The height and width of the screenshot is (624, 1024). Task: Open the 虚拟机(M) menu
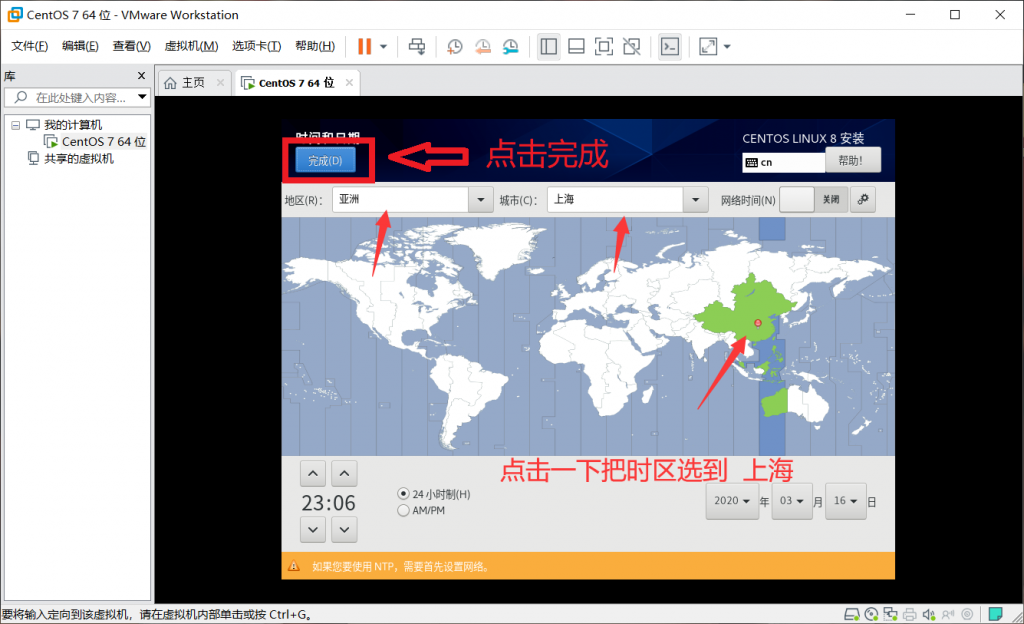click(x=191, y=46)
